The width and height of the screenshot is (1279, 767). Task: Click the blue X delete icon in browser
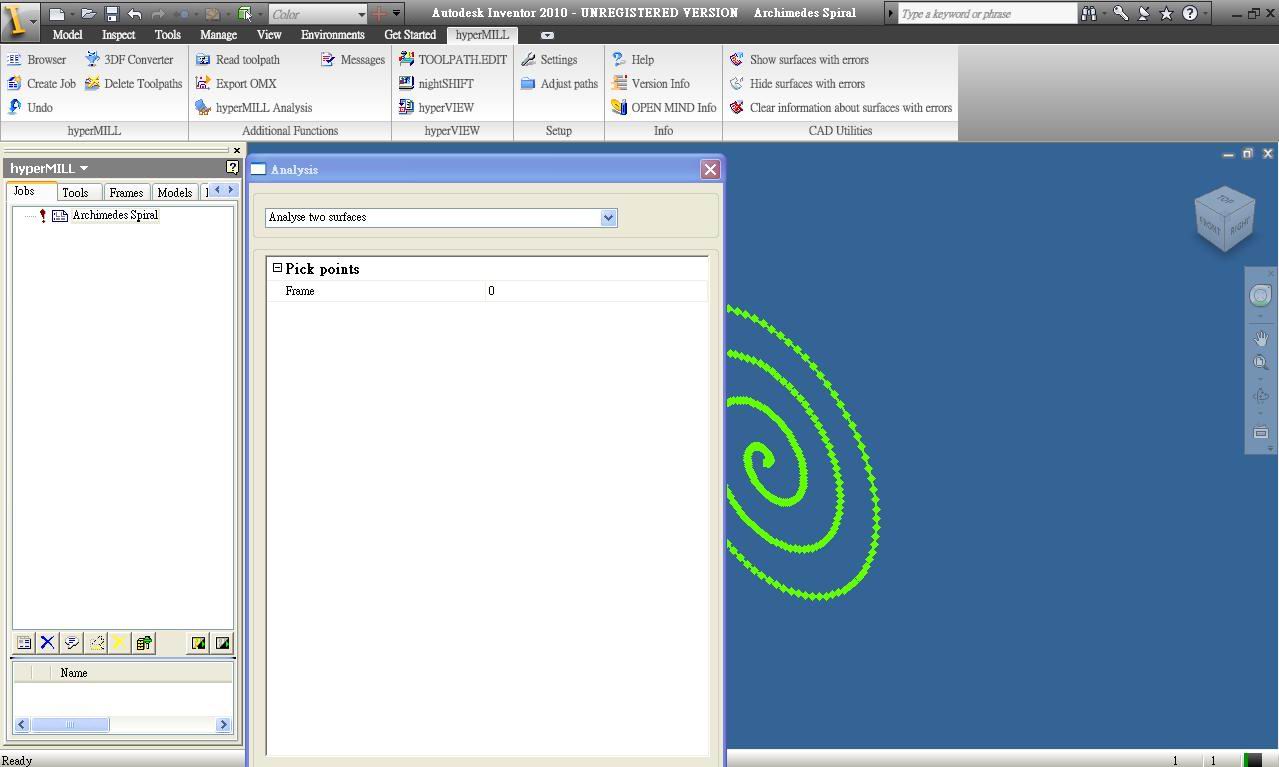(47, 643)
